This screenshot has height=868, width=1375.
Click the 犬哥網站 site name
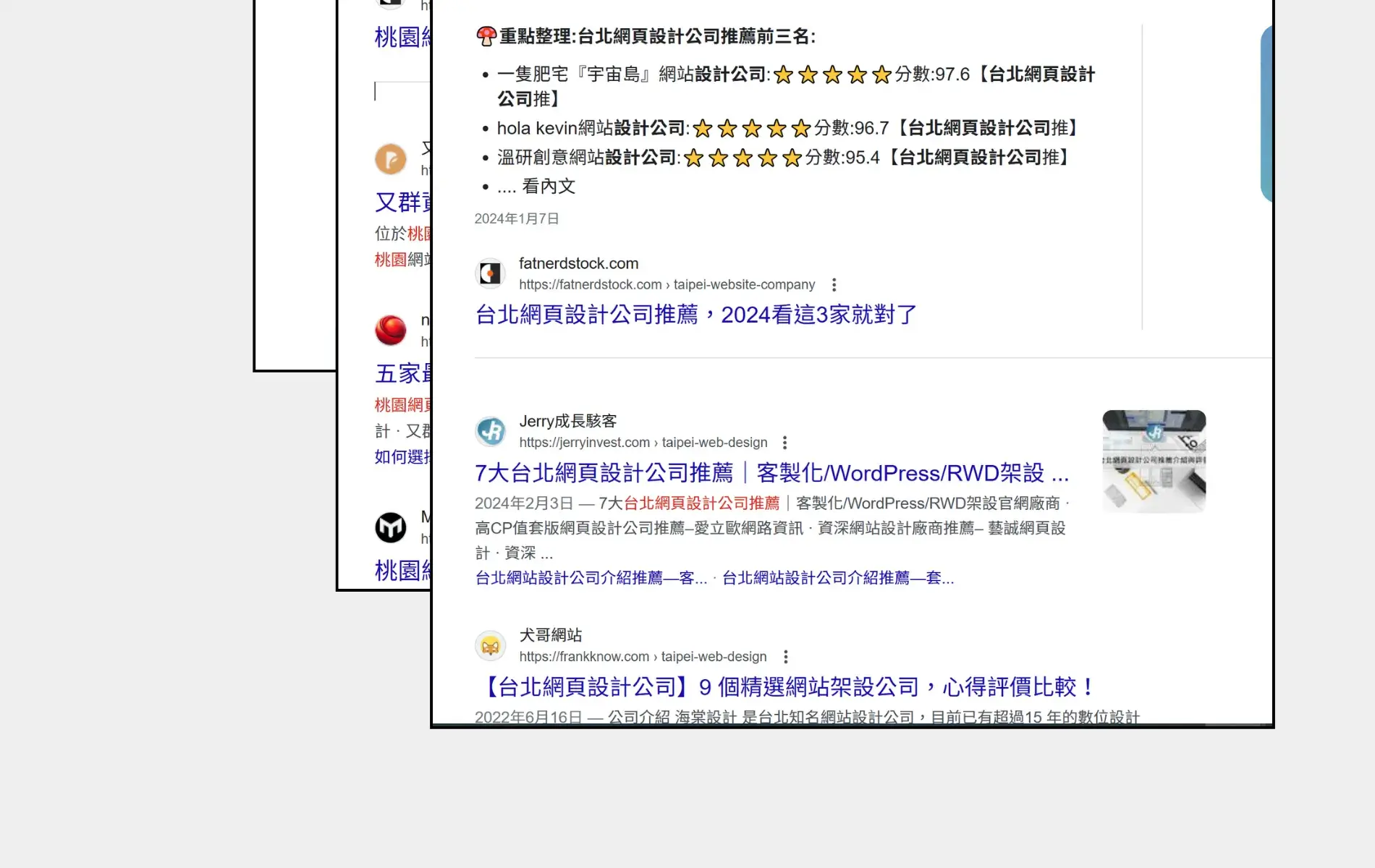[x=551, y=635]
